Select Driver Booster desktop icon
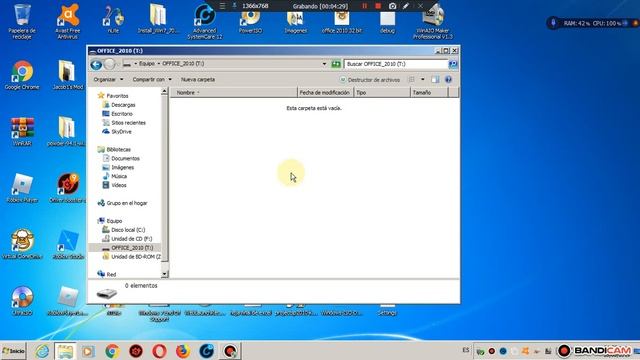 (x=68, y=188)
